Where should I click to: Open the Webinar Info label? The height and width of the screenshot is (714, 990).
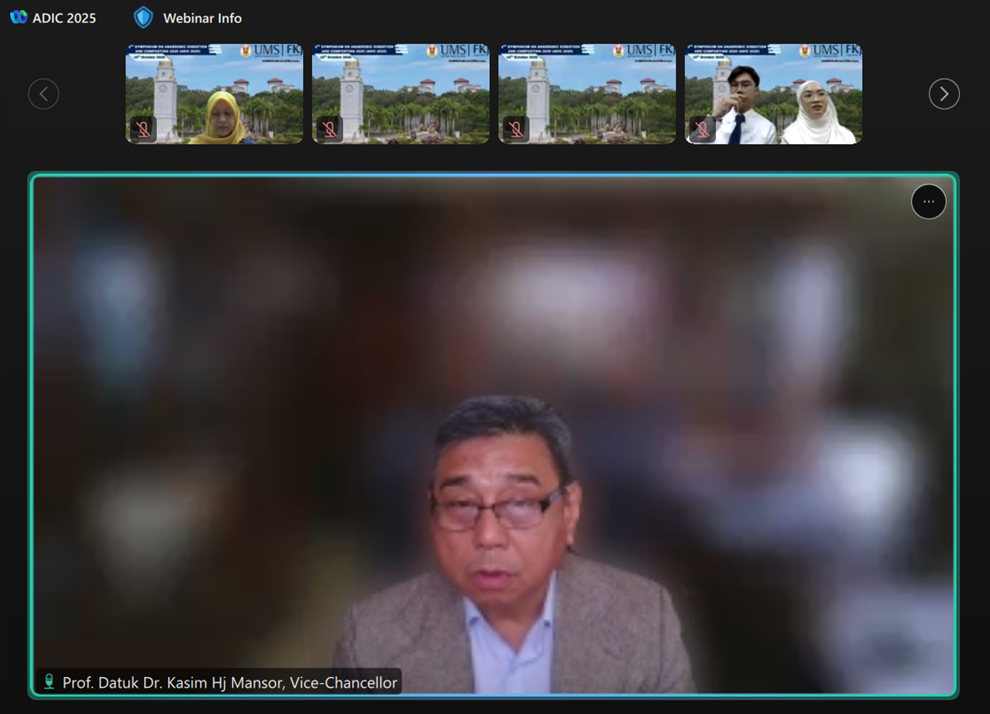202,18
